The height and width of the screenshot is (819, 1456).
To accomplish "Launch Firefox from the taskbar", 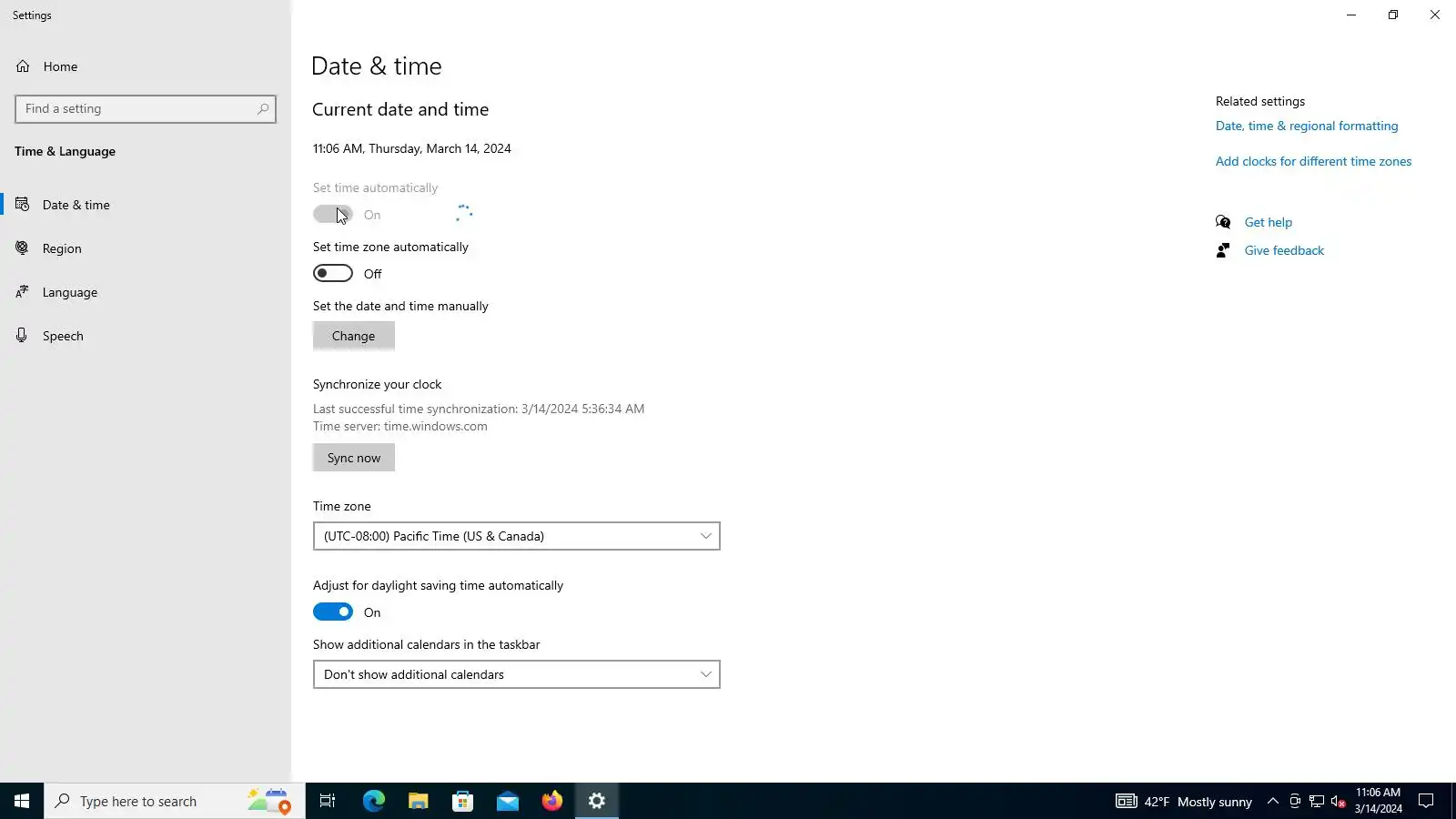I will (552, 801).
